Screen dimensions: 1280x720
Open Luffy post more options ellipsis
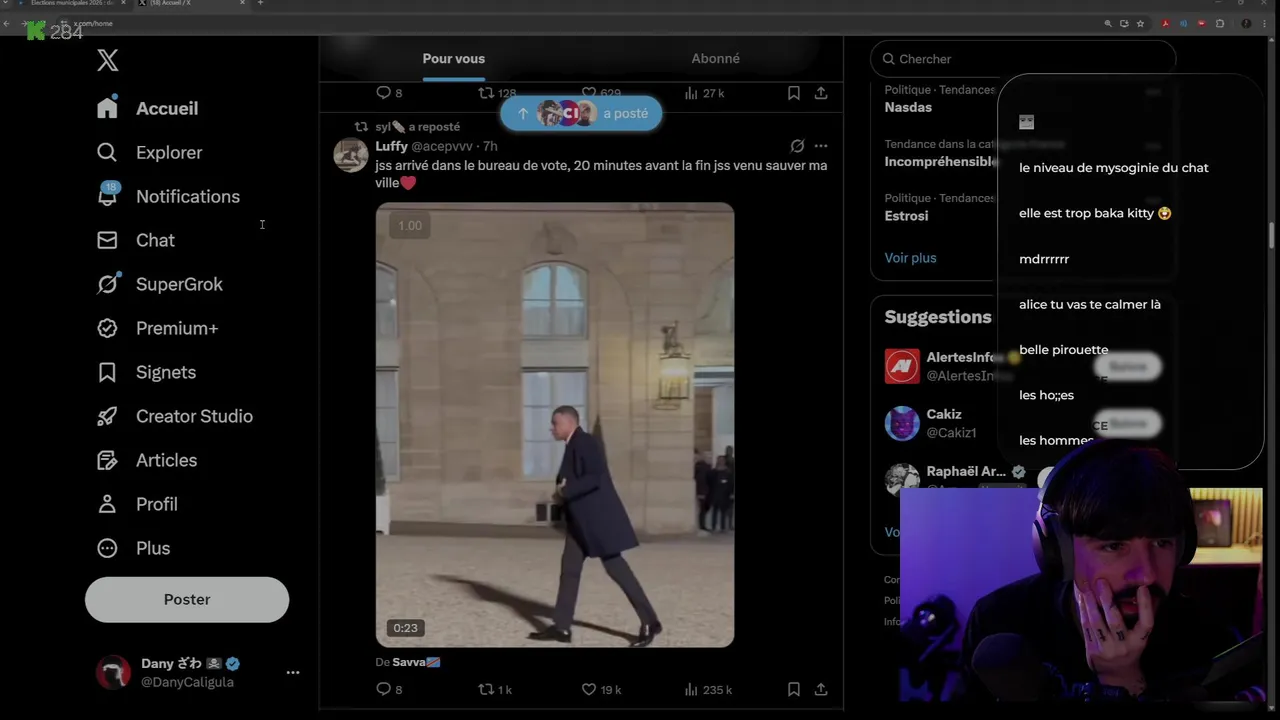point(821,146)
